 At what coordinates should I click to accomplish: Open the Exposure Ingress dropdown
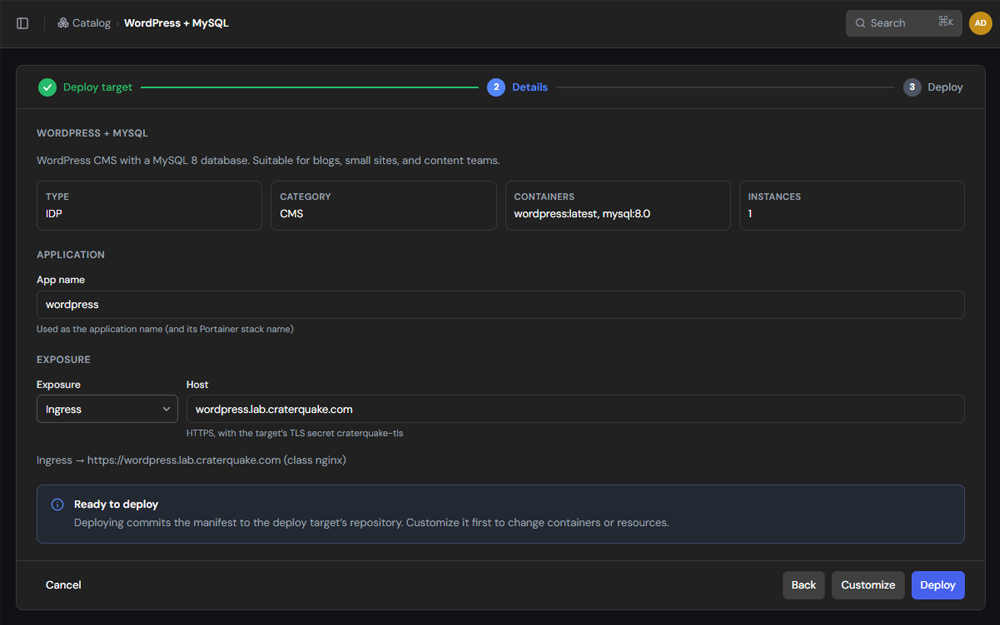[107, 409]
